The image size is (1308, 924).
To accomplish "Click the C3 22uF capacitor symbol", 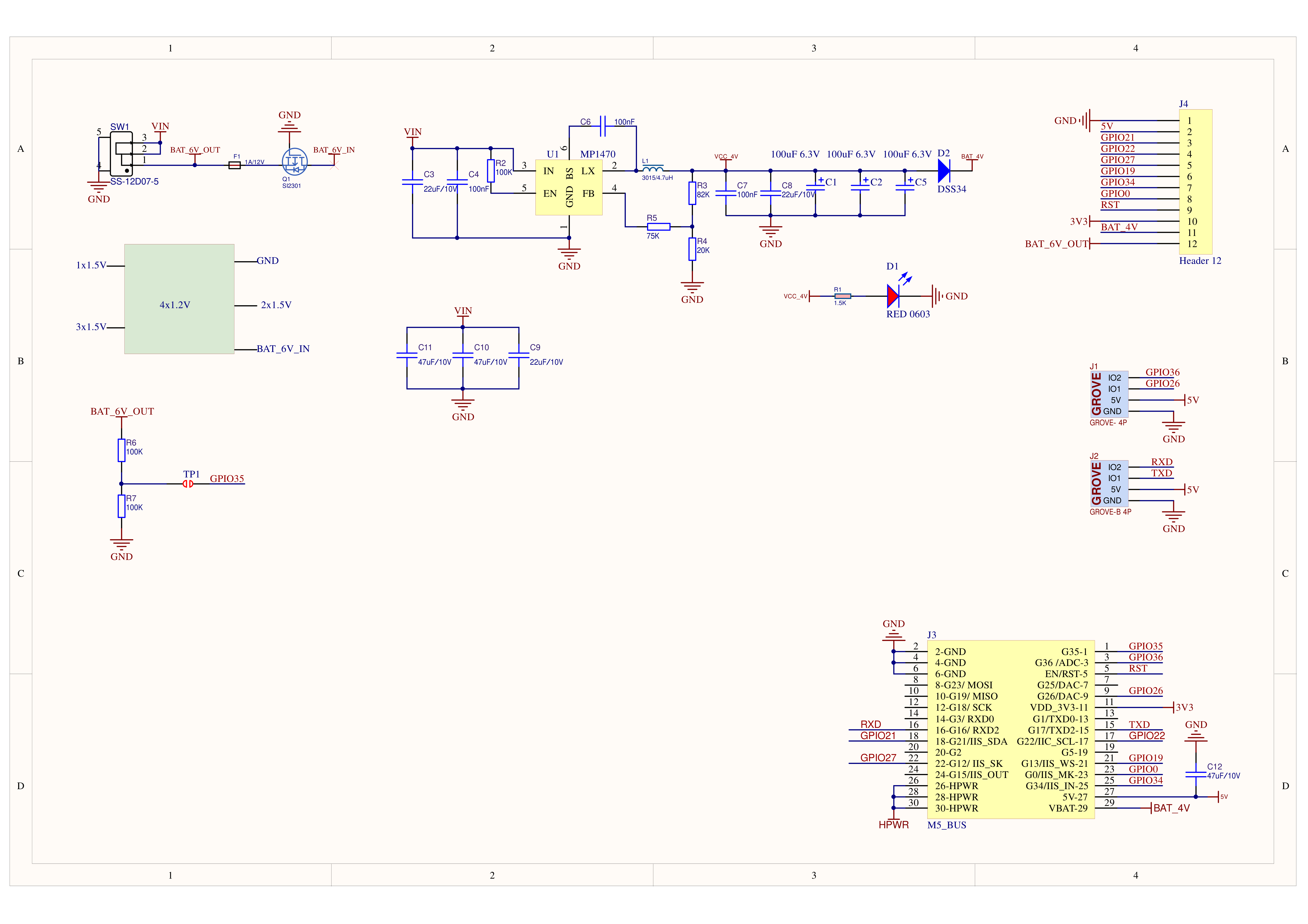I will coord(412,182).
